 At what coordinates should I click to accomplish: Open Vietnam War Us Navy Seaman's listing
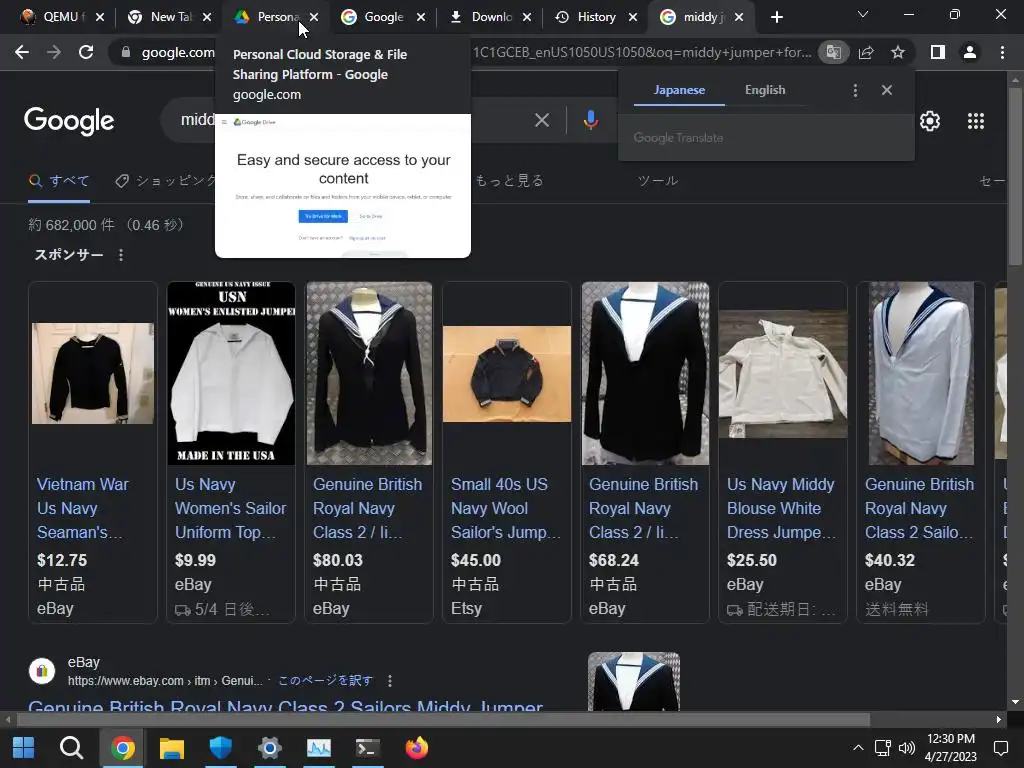click(x=82, y=508)
